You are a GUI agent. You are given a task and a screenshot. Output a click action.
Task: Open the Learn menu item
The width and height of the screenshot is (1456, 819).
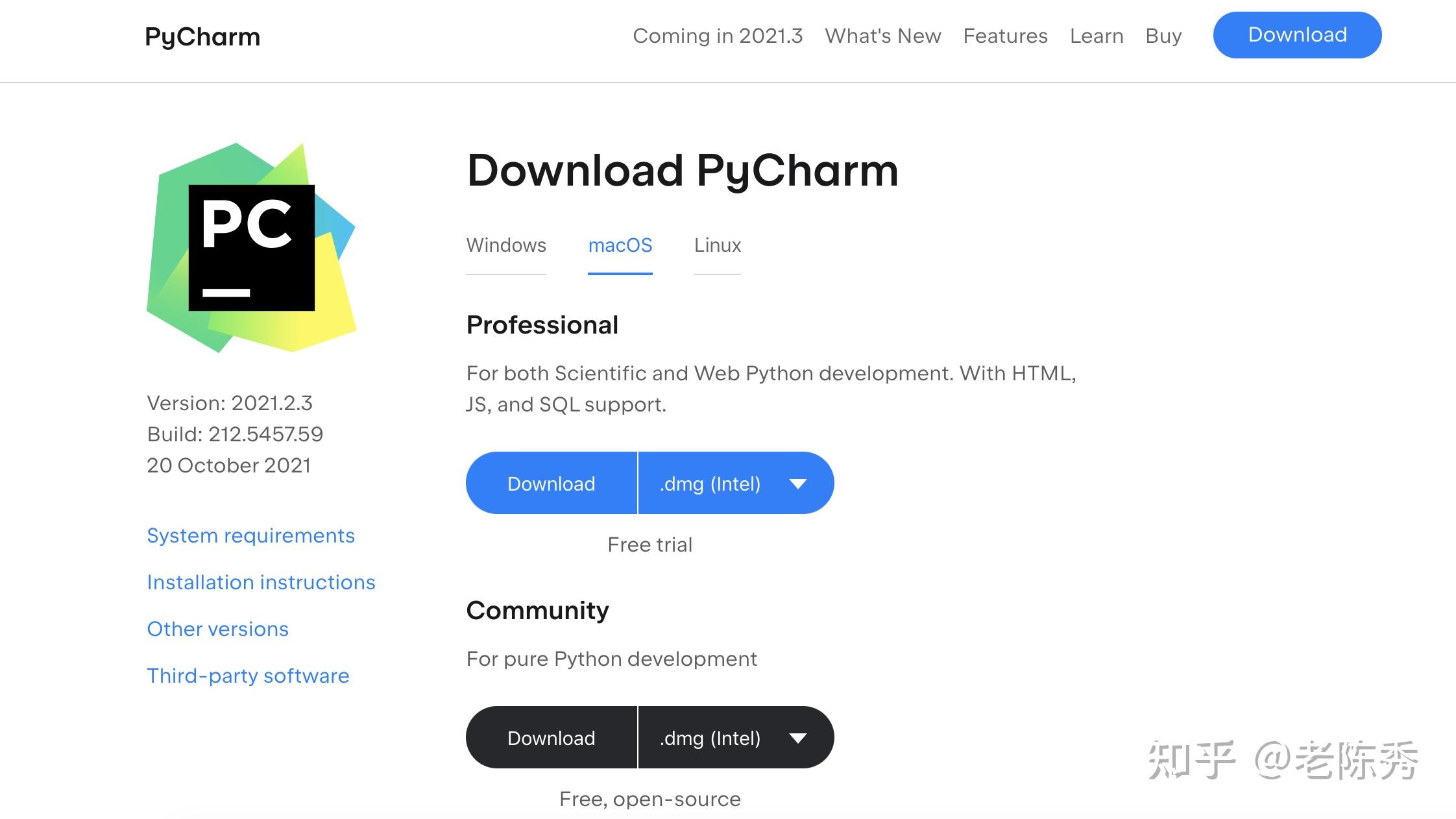[x=1096, y=36]
